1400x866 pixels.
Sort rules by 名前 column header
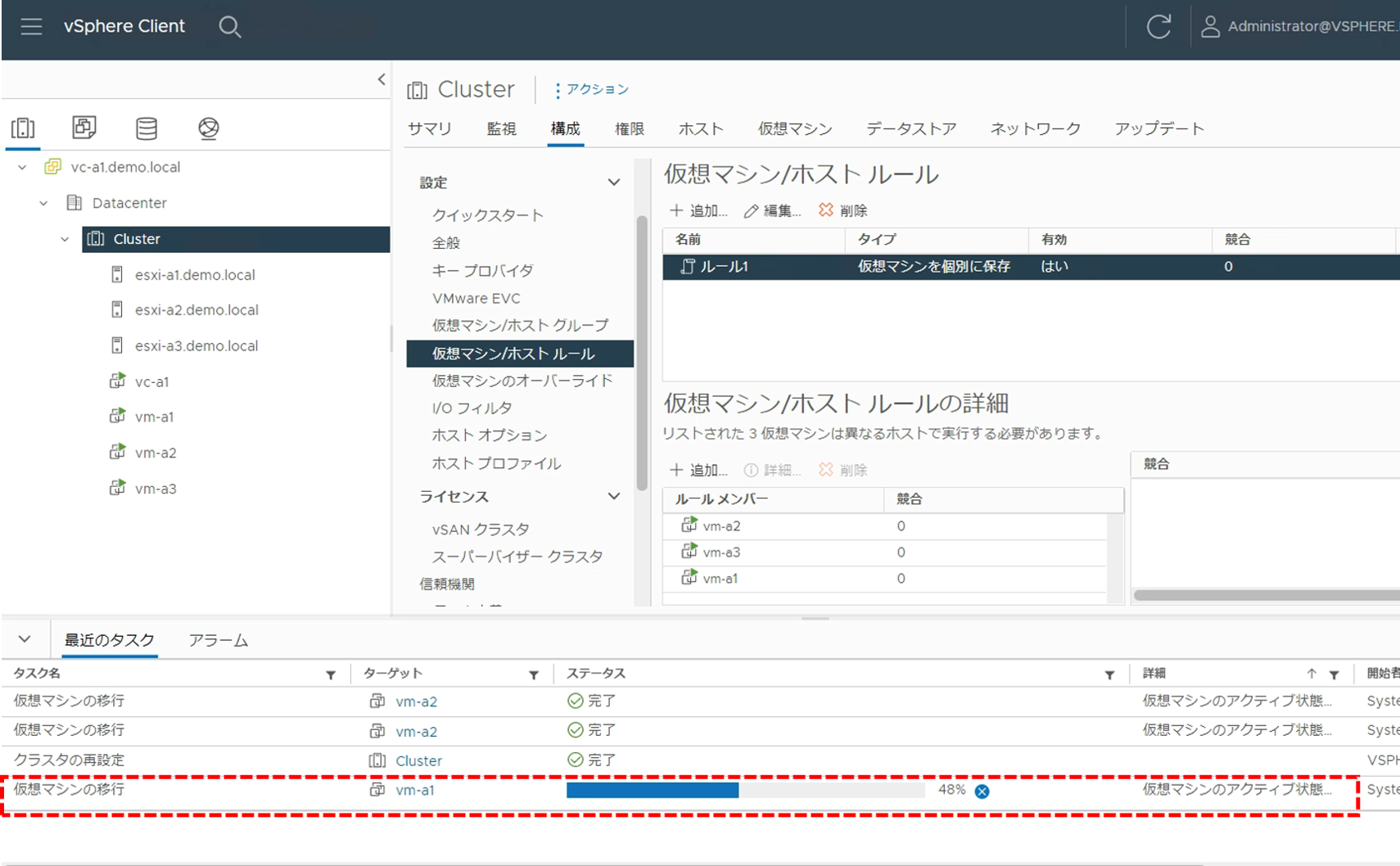[688, 240]
